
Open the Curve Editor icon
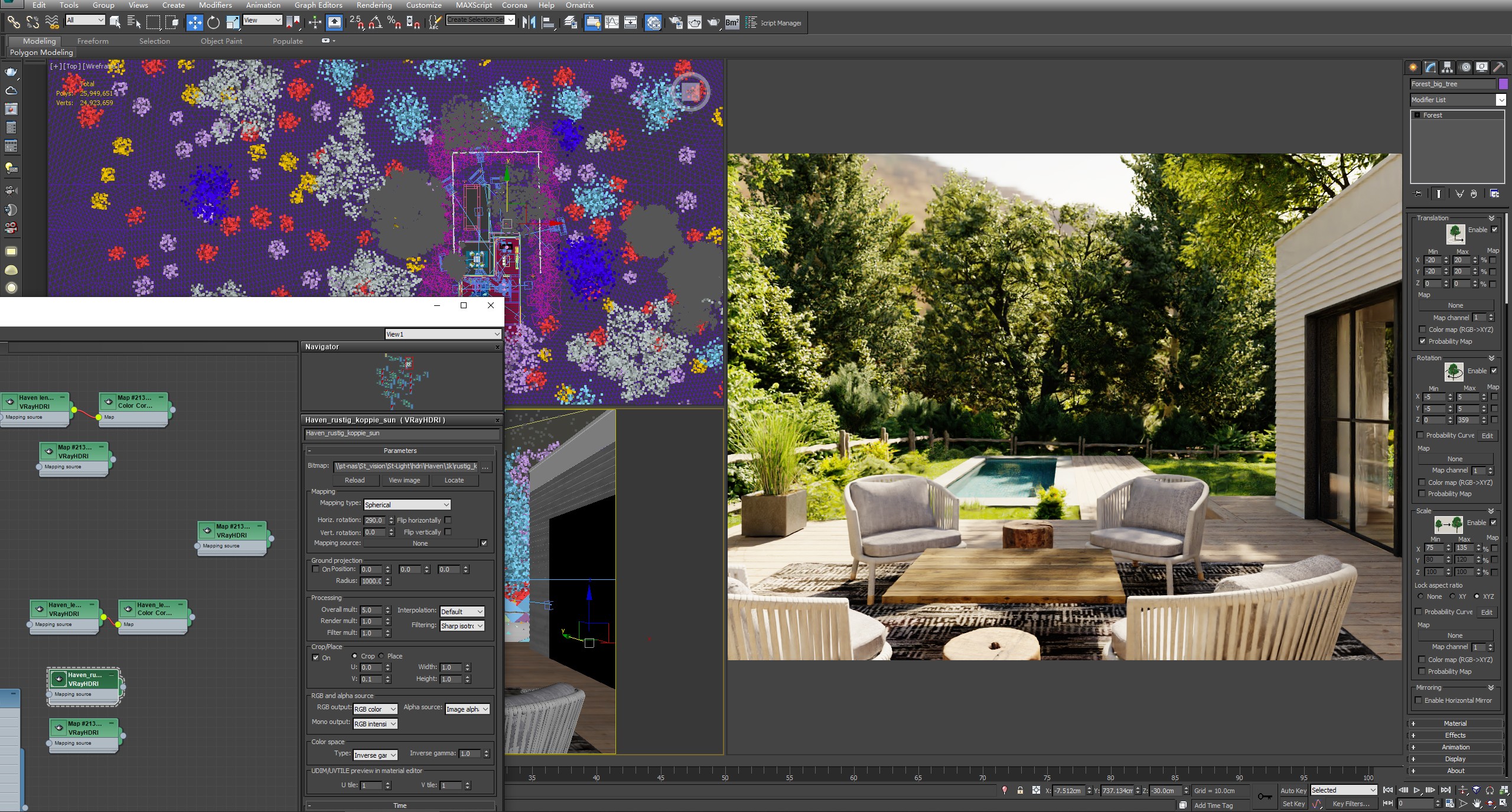612,22
